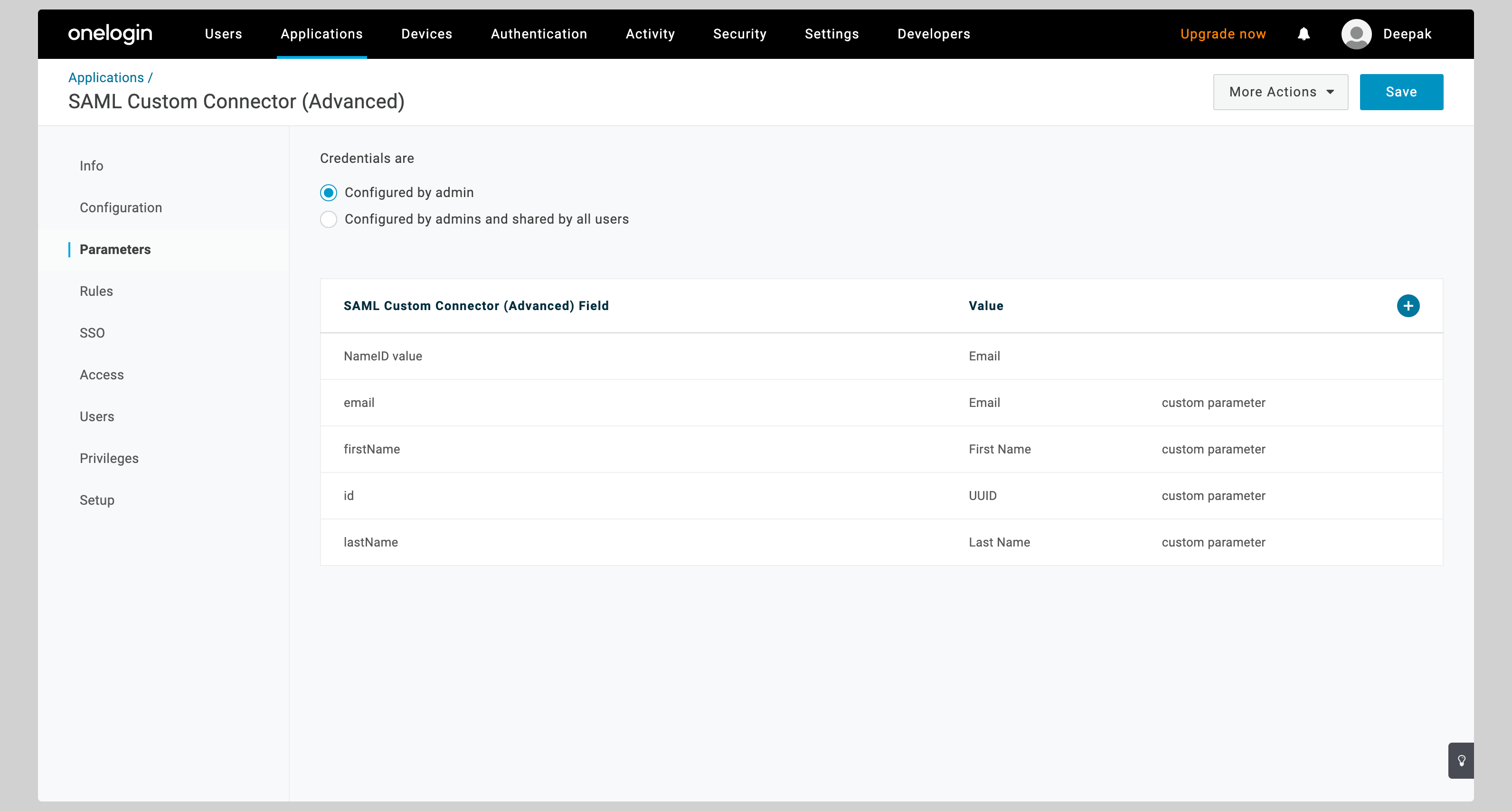
Task: Click the SSO navigation item
Action: click(91, 332)
